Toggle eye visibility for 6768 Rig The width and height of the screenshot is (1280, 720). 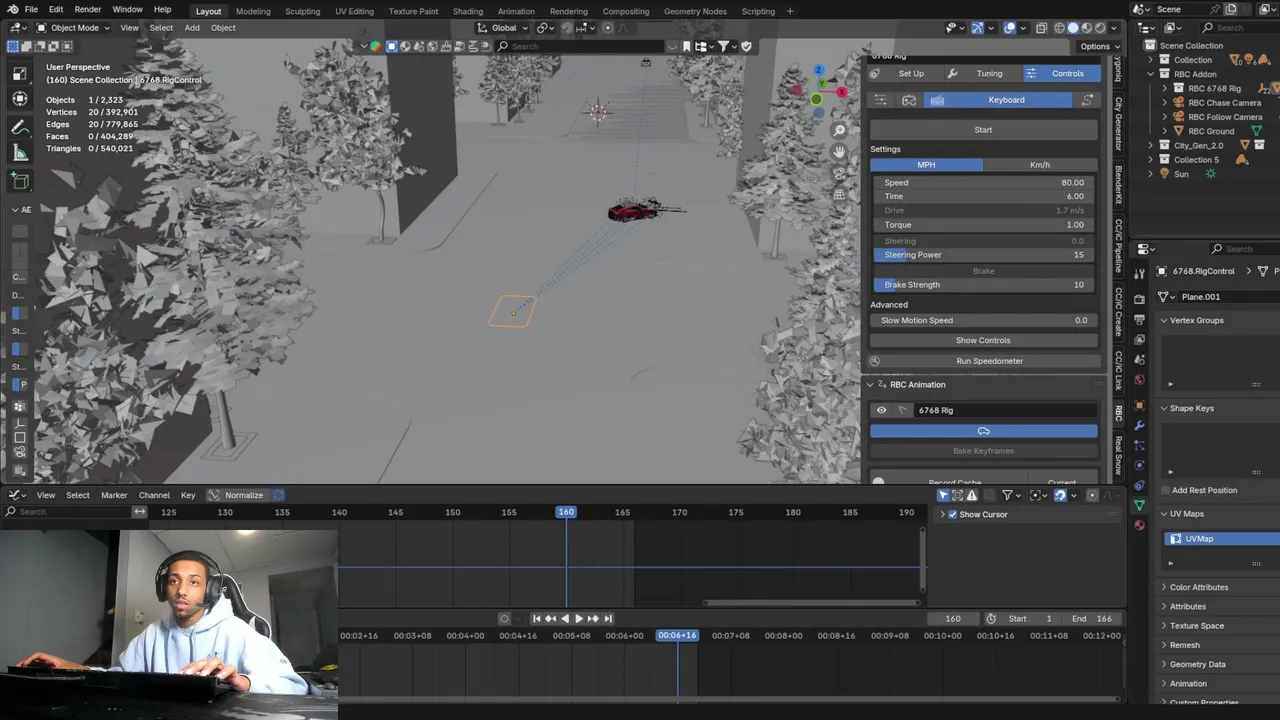881,410
